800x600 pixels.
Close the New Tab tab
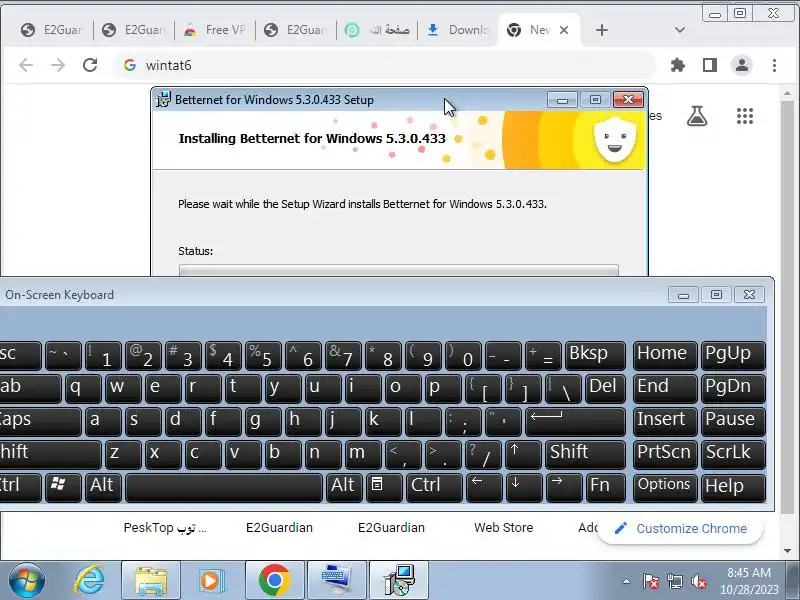point(564,30)
